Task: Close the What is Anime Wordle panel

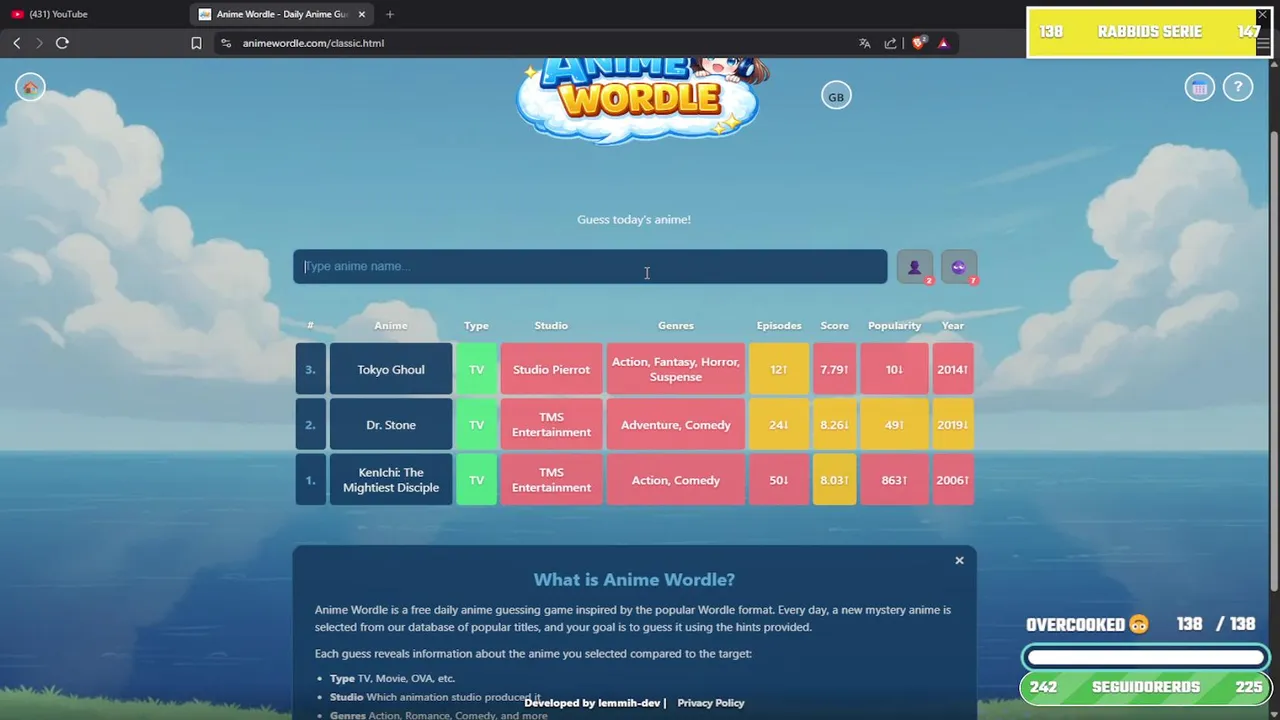Action: point(959,560)
